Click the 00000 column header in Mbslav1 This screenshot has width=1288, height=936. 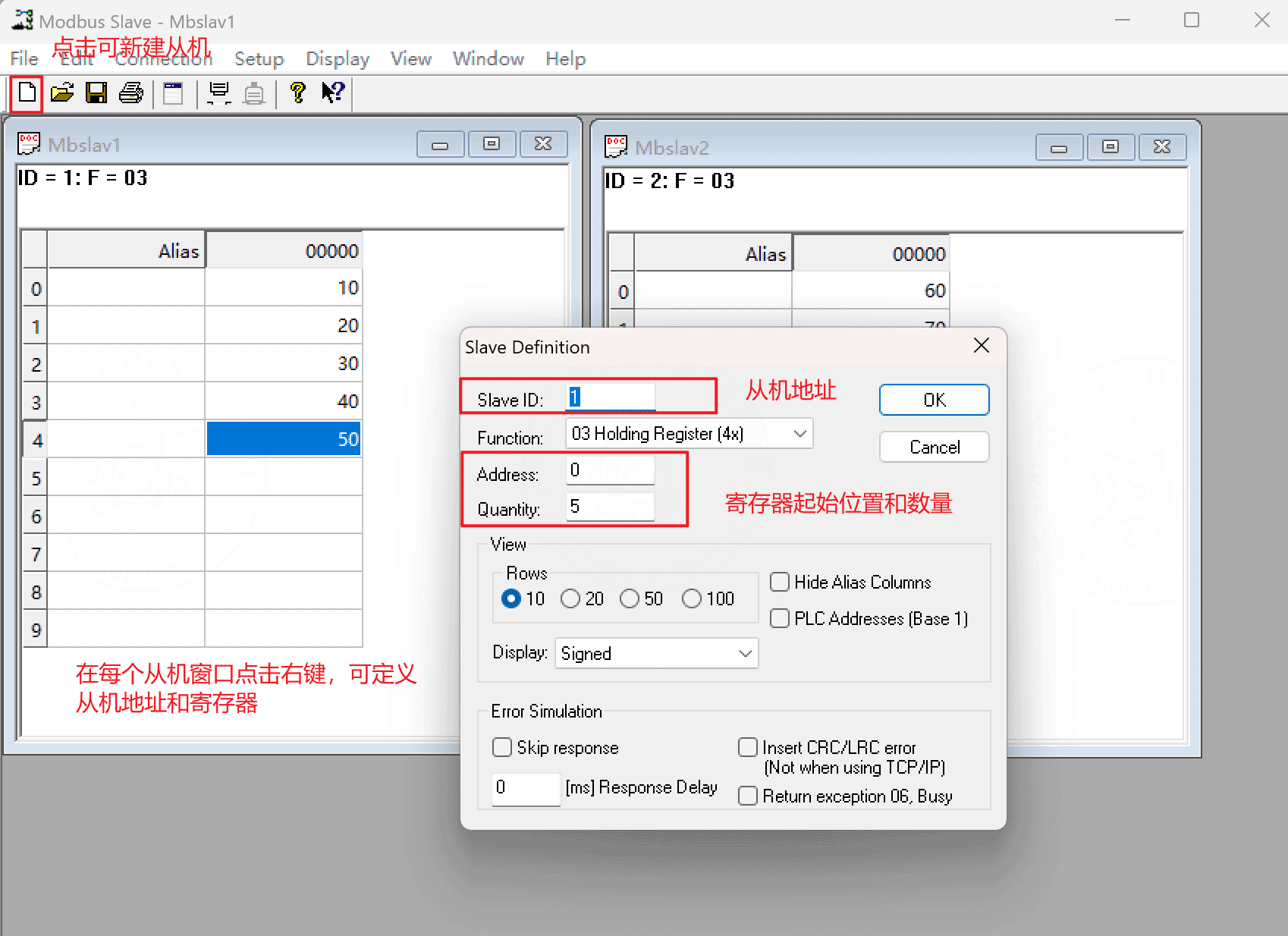point(284,250)
